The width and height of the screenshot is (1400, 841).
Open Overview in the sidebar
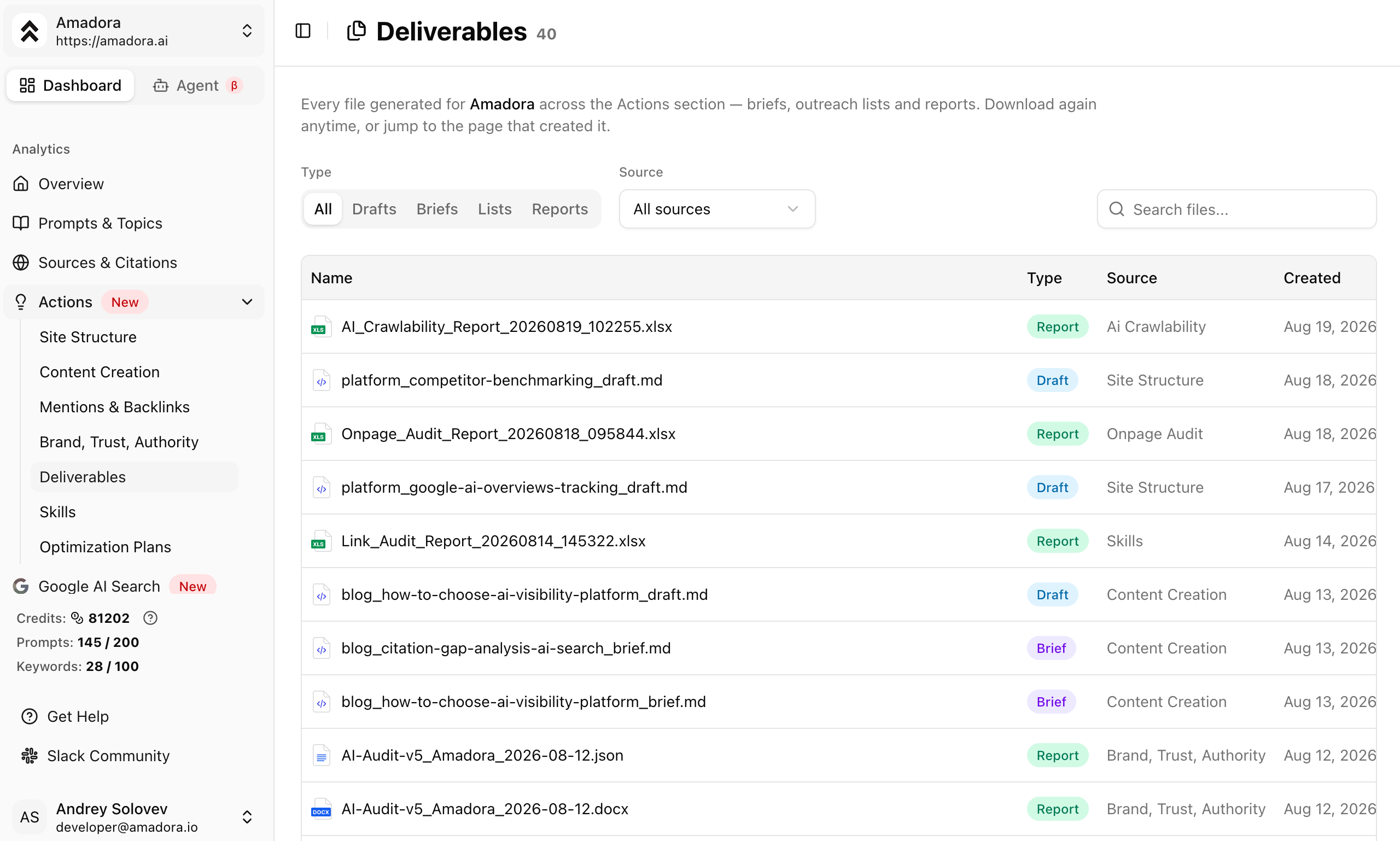[134, 184]
